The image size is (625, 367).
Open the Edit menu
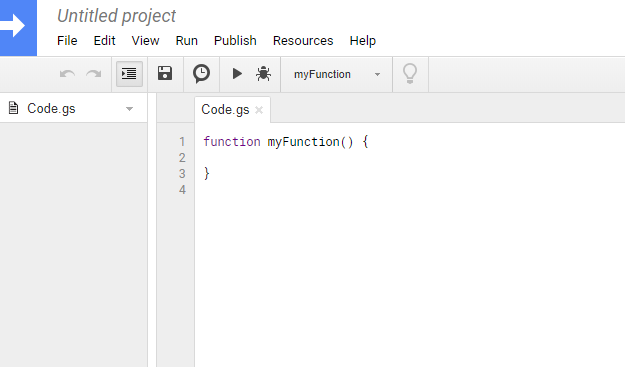pos(104,41)
